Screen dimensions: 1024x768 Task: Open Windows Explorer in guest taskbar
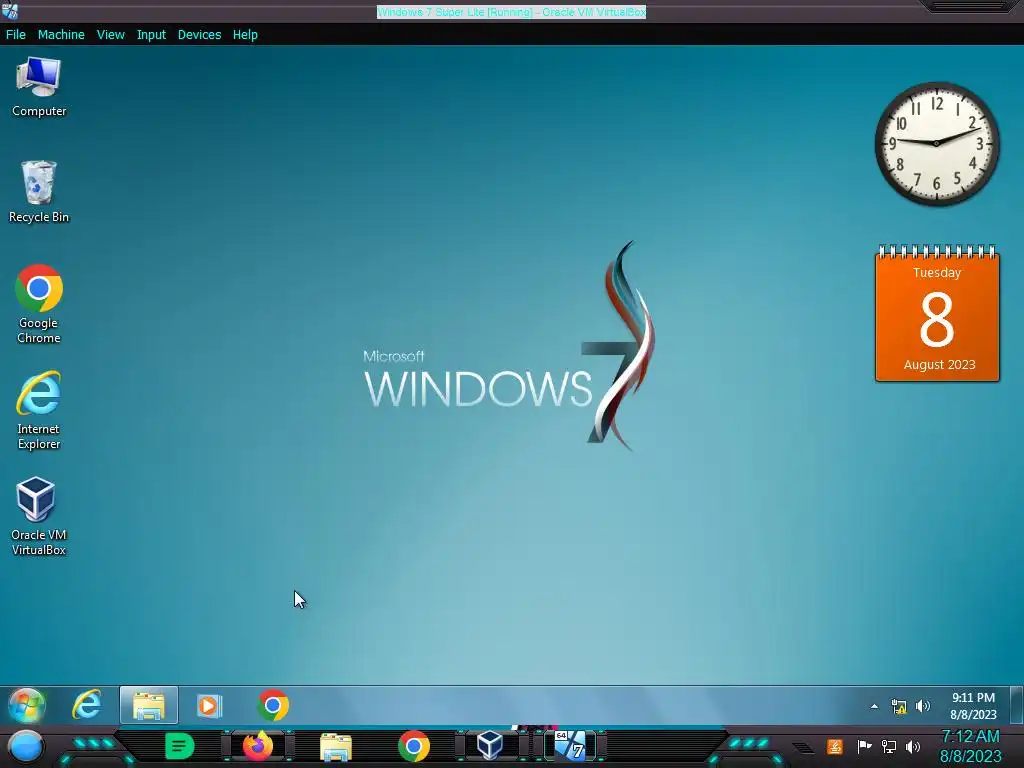pos(149,705)
